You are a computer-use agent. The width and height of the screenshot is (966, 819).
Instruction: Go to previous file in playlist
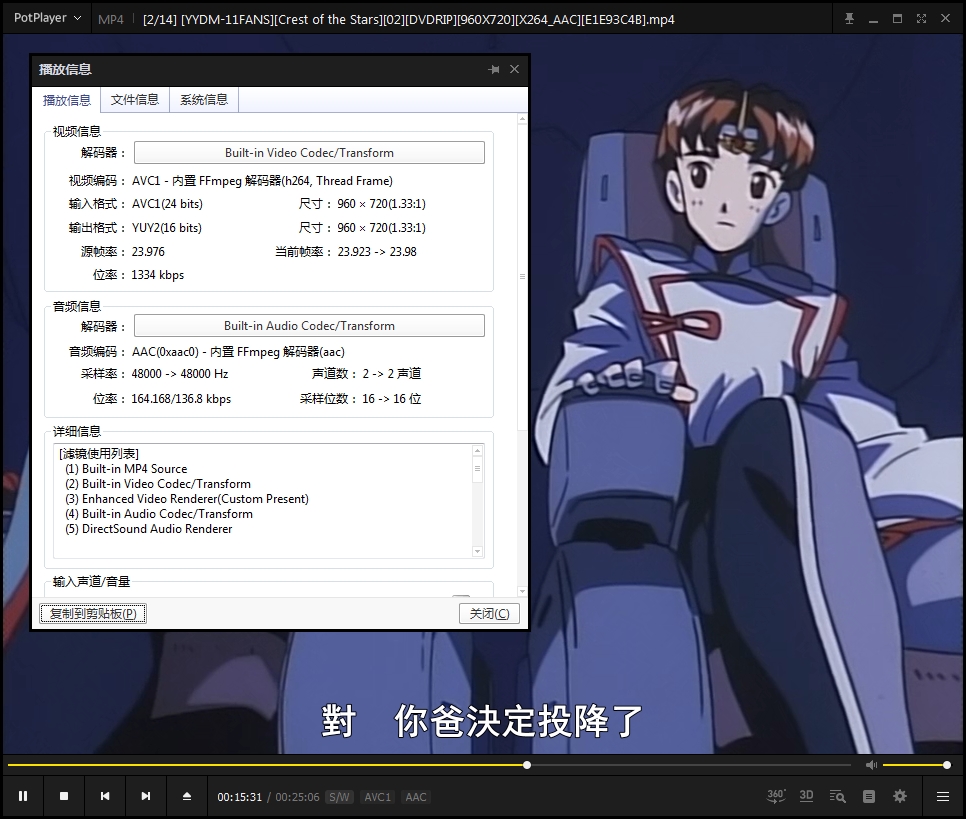[105, 796]
